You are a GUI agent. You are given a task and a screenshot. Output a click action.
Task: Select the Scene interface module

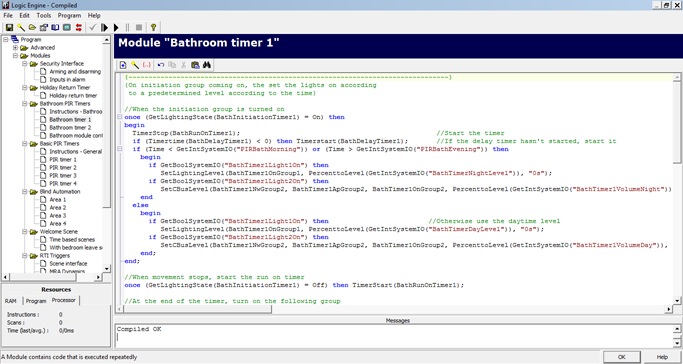tap(68, 263)
